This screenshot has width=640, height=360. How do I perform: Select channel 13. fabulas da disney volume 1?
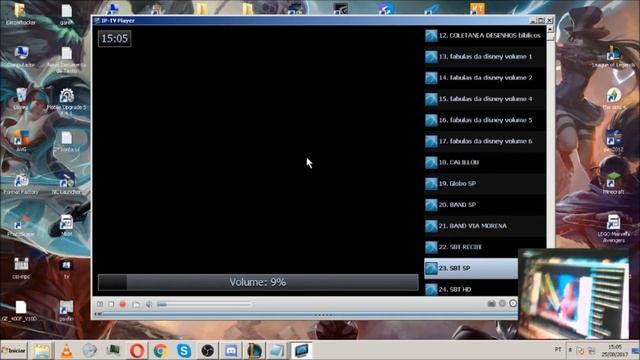(484, 57)
